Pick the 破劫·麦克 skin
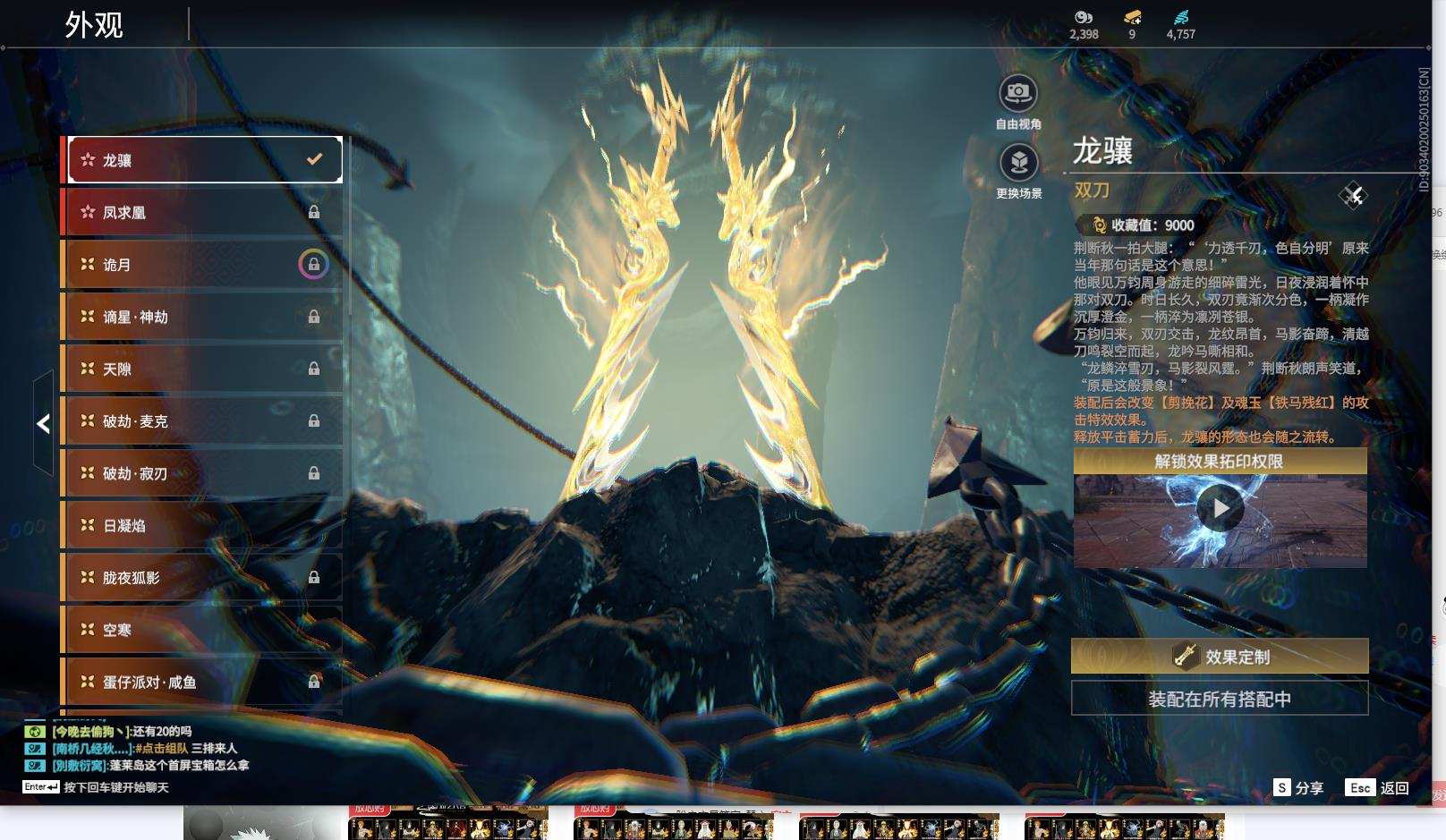 (201, 421)
